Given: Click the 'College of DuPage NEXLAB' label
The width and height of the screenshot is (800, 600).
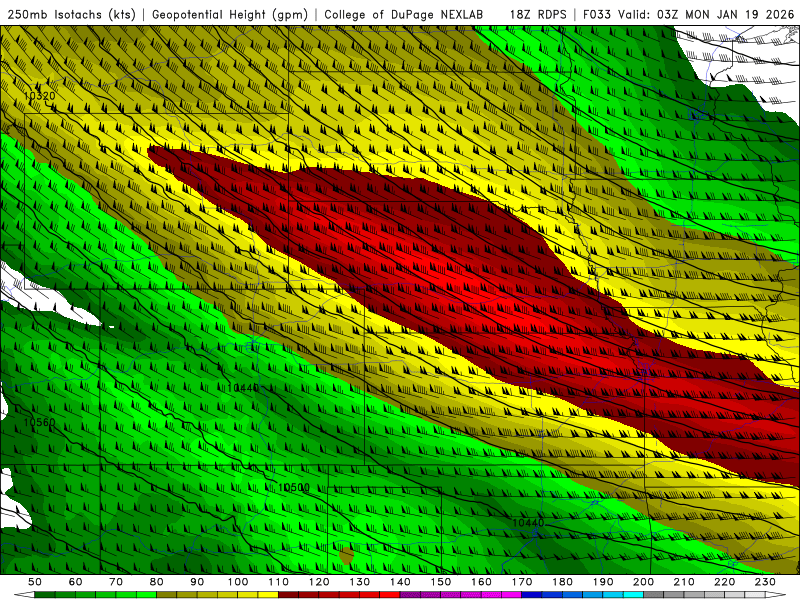Looking at the screenshot, I should [404, 15].
